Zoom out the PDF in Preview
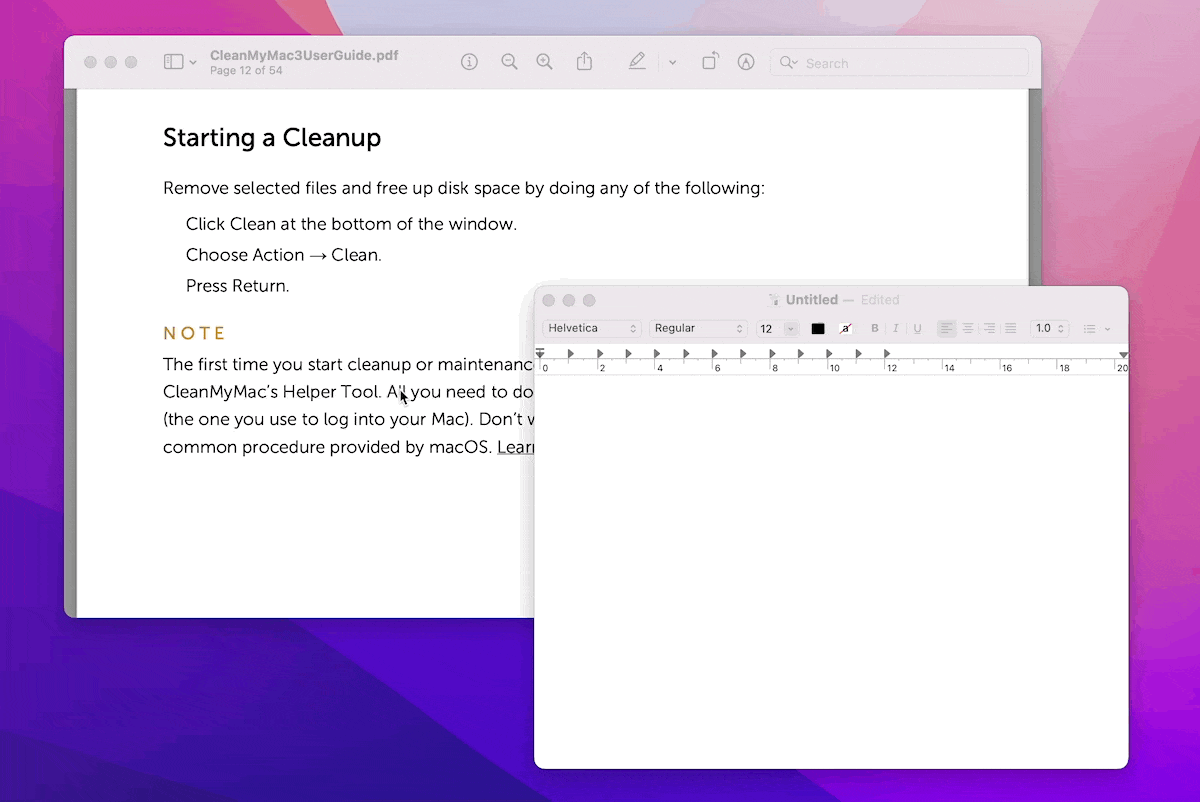Image resolution: width=1200 pixels, height=802 pixels. click(x=509, y=62)
